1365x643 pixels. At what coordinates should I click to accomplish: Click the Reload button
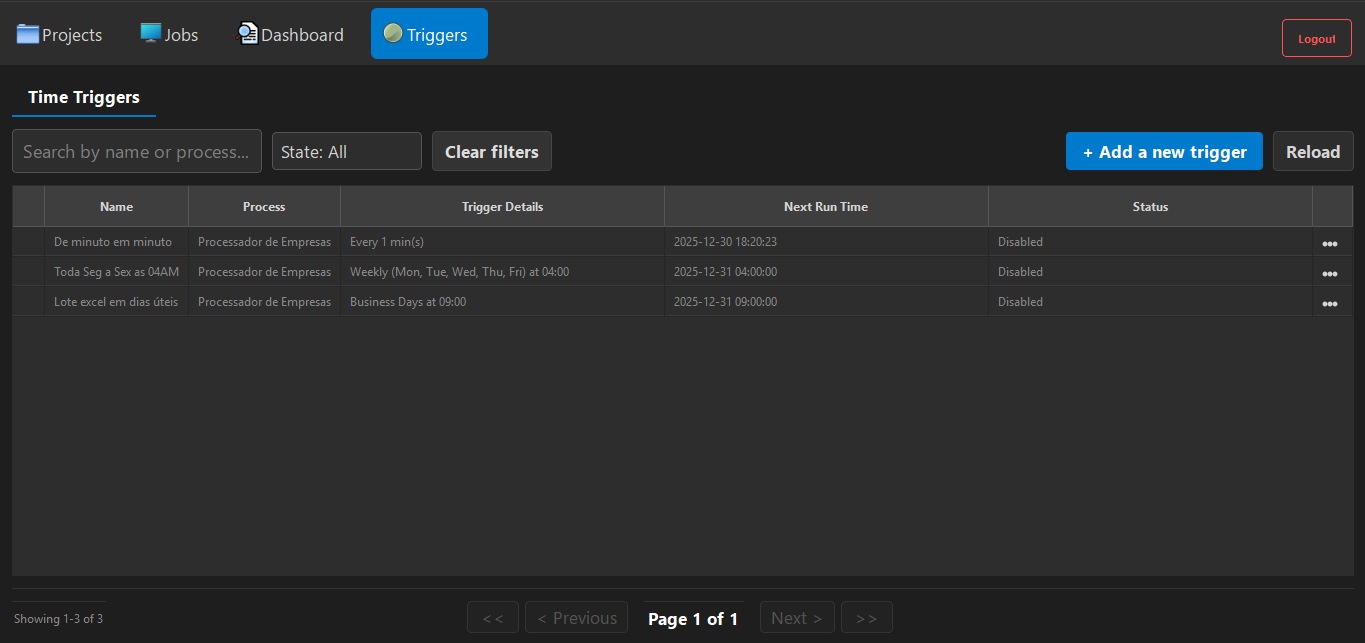1313,151
